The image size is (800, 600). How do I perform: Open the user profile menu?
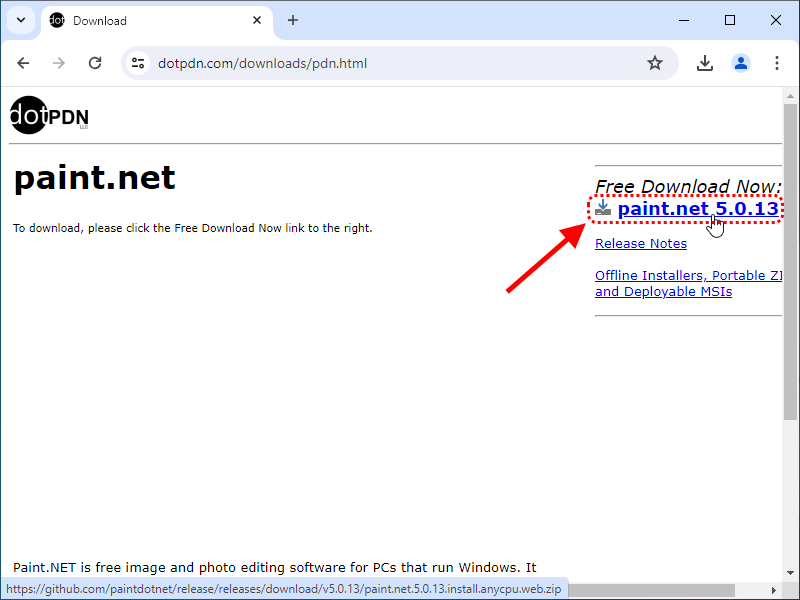tap(741, 63)
